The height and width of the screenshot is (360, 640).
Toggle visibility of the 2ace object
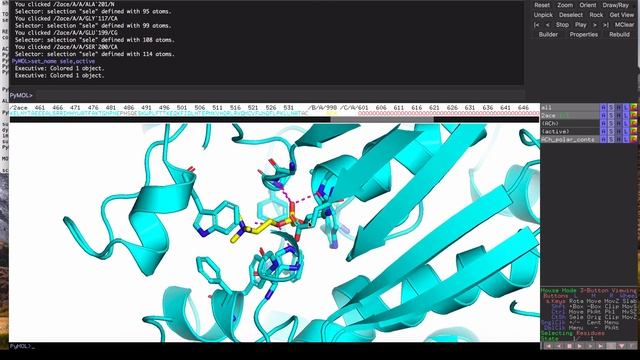click(x=570, y=116)
